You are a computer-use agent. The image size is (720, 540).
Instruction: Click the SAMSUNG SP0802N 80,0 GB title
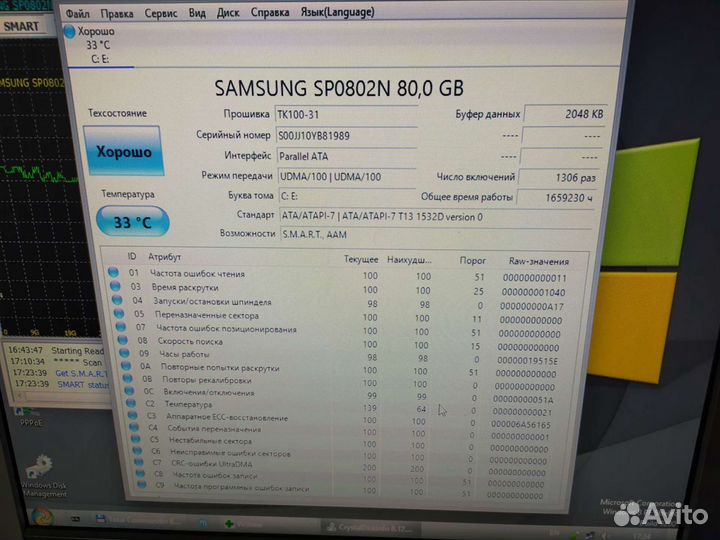pyautogui.click(x=339, y=88)
